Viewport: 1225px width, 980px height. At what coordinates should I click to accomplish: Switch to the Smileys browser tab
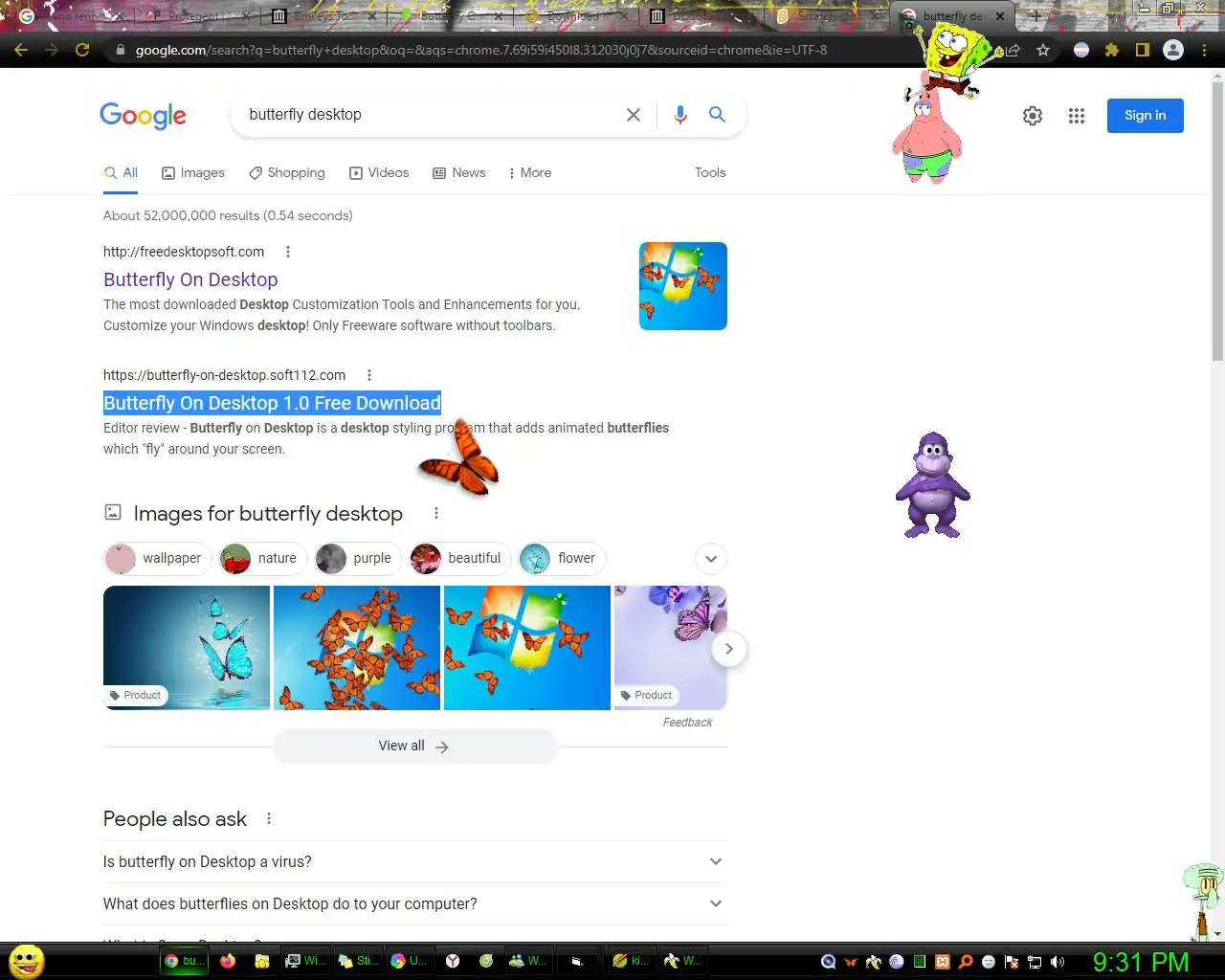321,16
